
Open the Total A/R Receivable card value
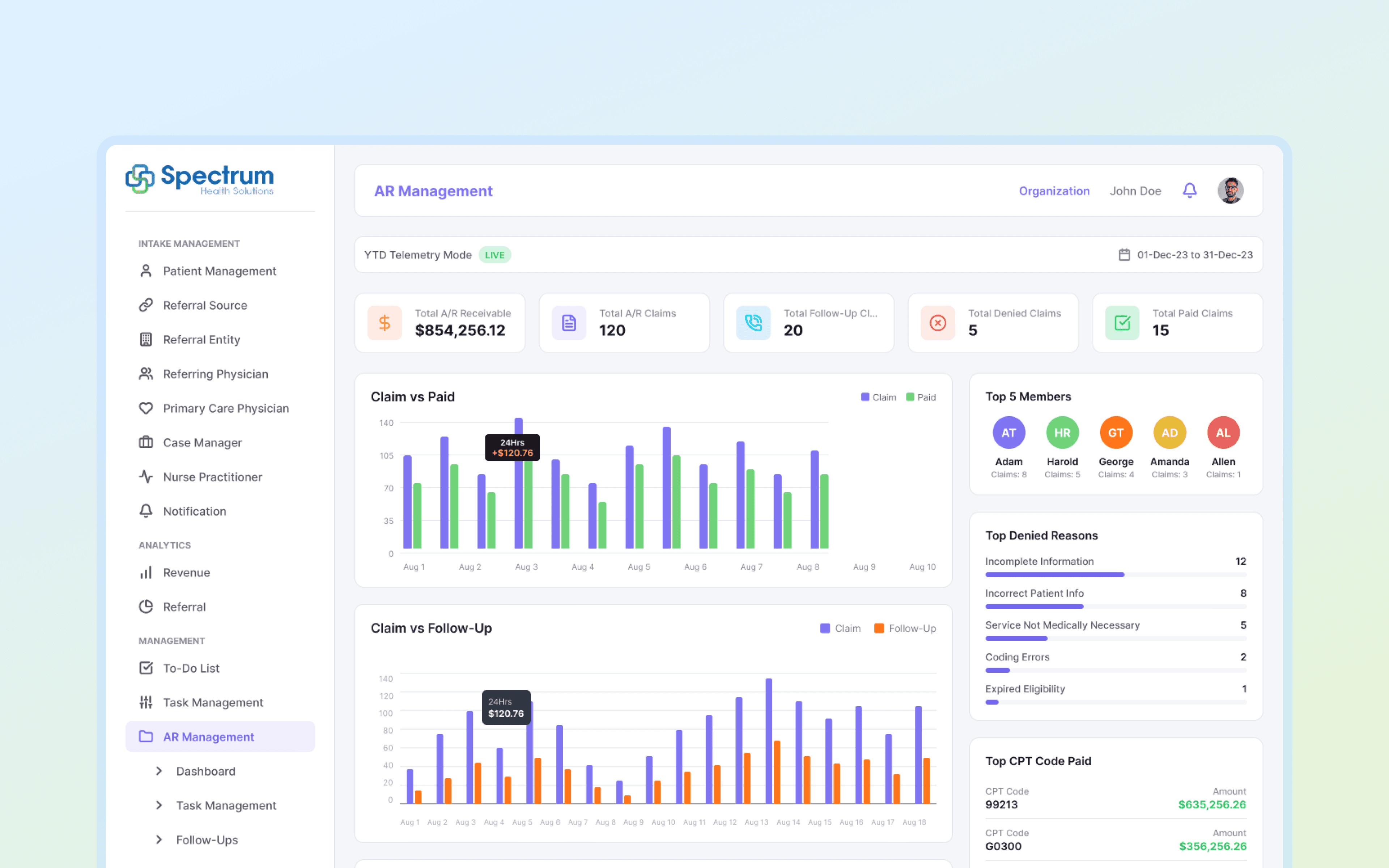pos(460,331)
